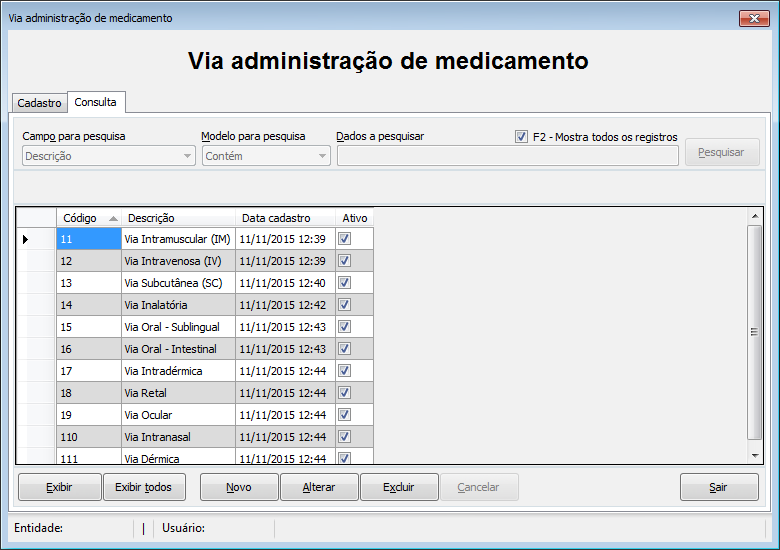Toggle Ativo checkbox for Via Intradérmica
This screenshot has width=780, height=550.
345,370
